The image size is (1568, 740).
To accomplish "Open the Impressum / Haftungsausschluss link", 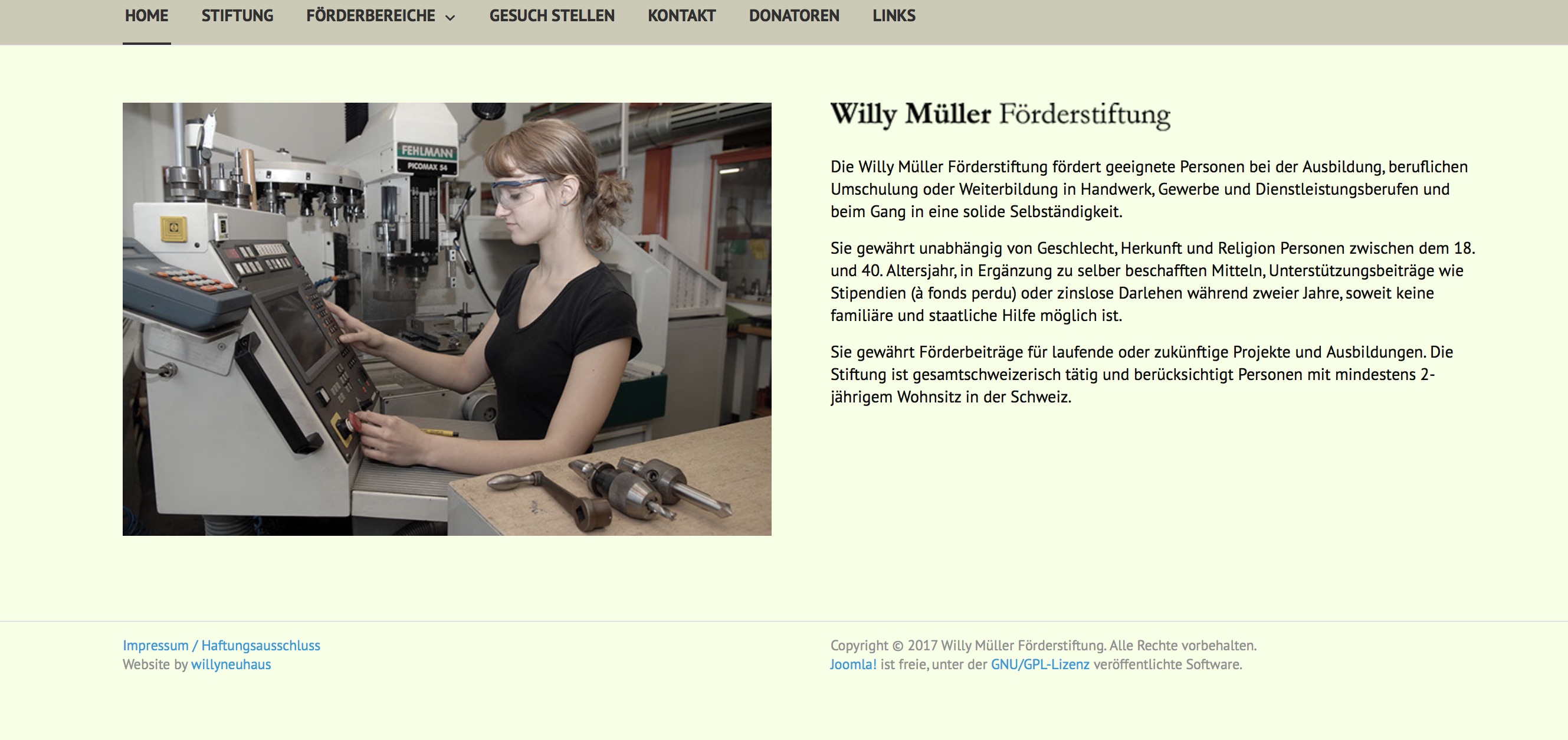I will [x=221, y=645].
